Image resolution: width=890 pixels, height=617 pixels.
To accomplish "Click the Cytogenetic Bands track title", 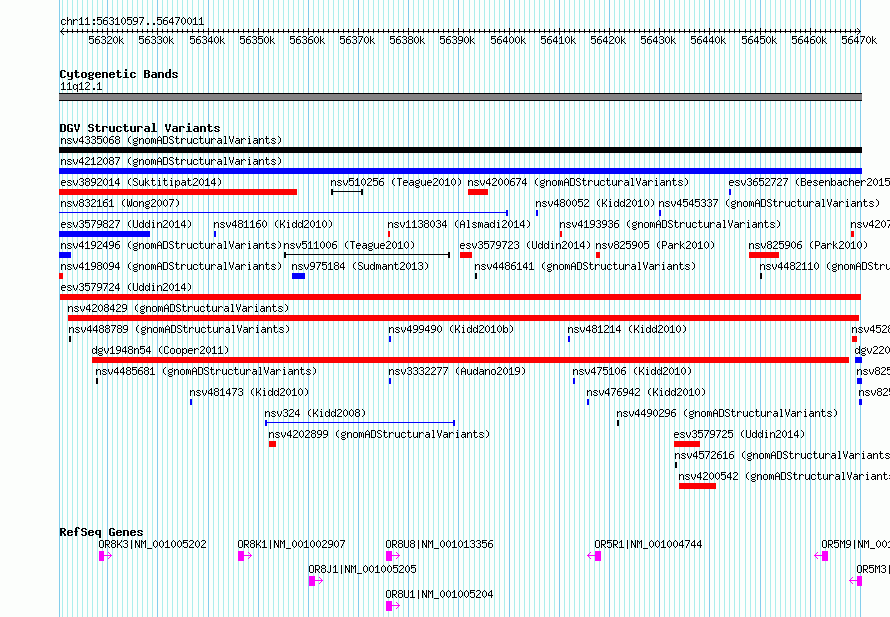I will (119, 74).
